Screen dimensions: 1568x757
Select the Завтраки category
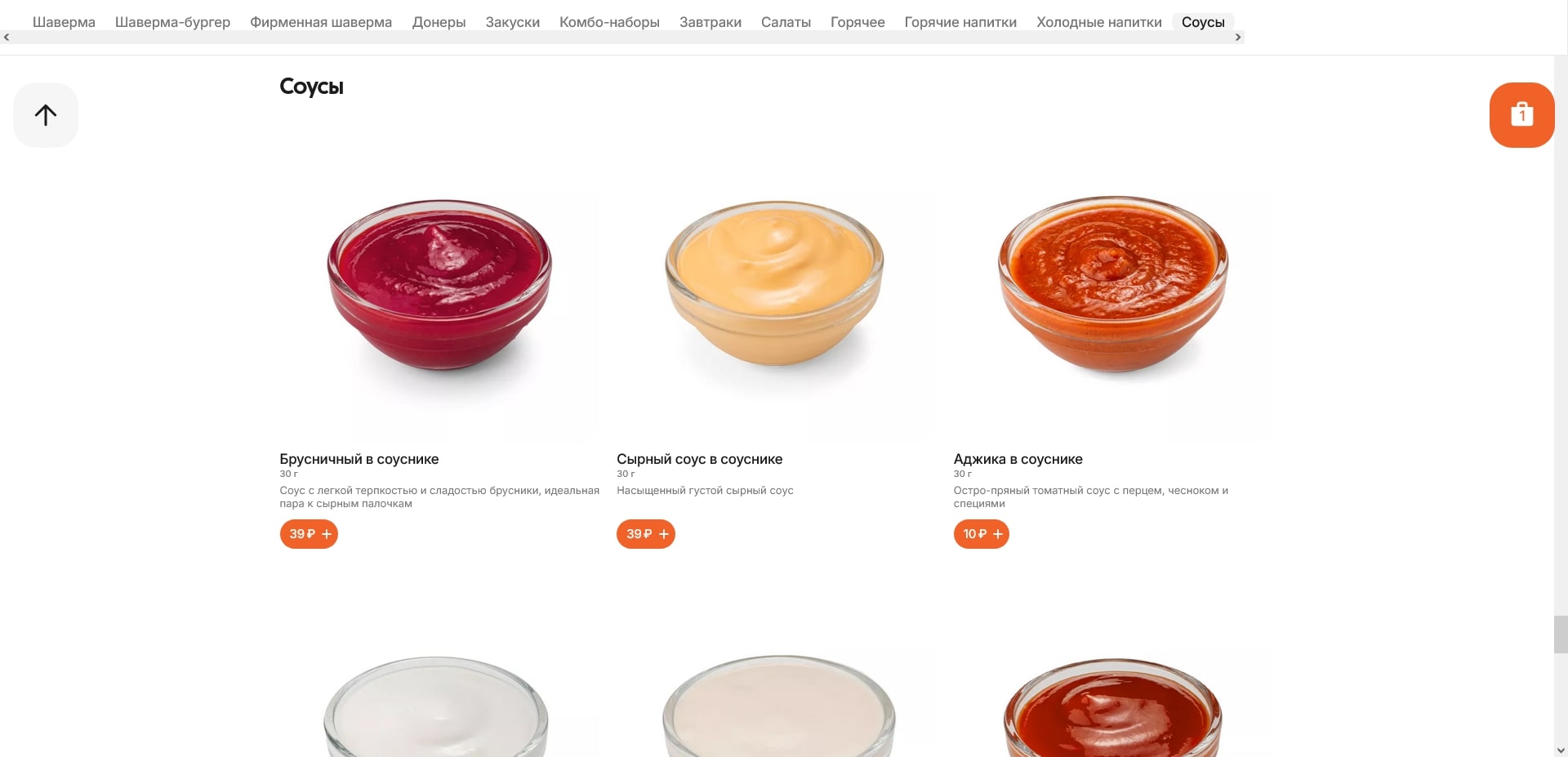710,22
